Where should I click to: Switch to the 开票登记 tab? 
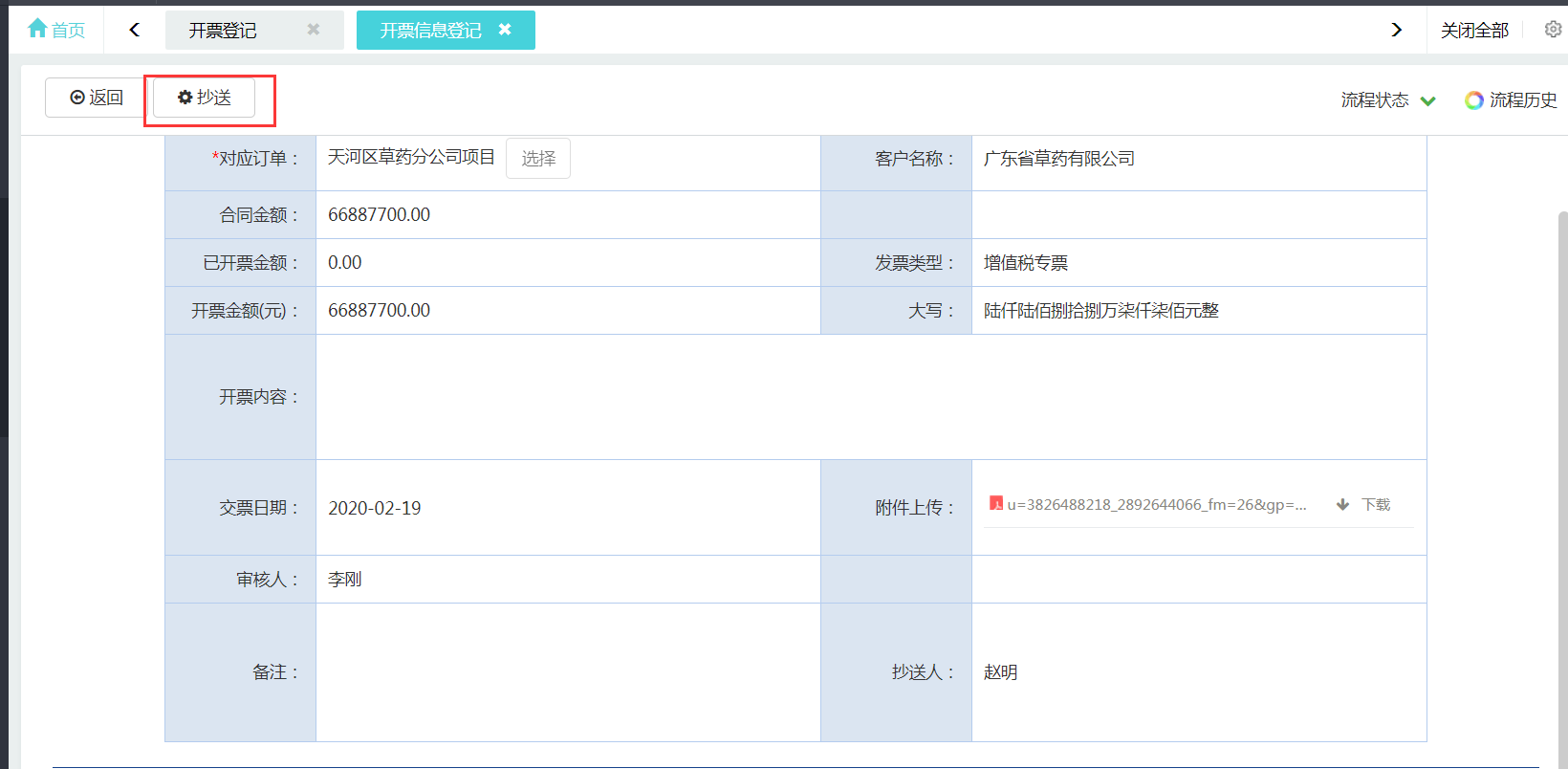(223, 31)
